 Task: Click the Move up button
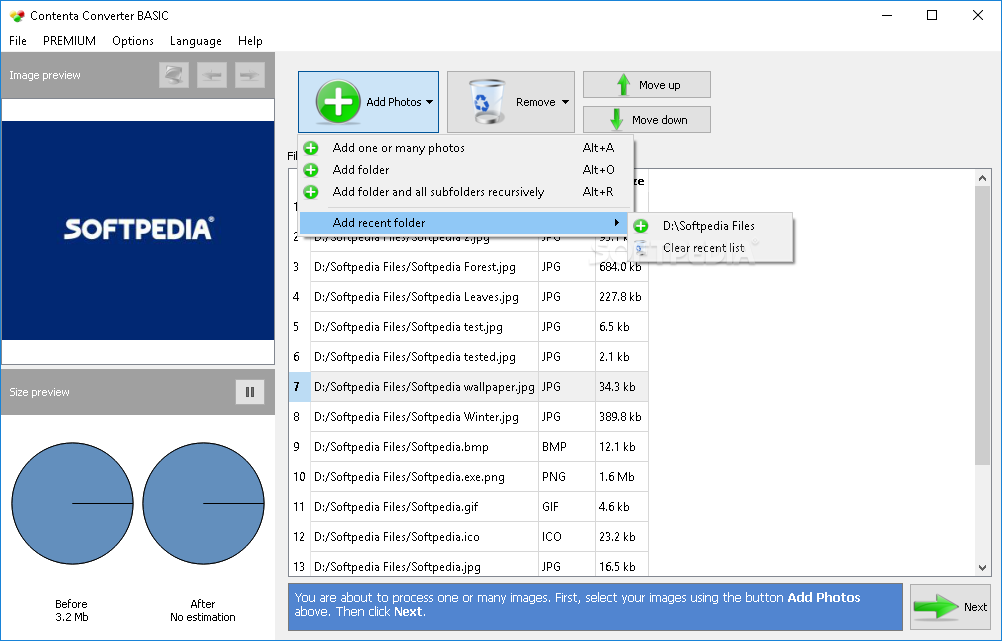tap(647, 84)
